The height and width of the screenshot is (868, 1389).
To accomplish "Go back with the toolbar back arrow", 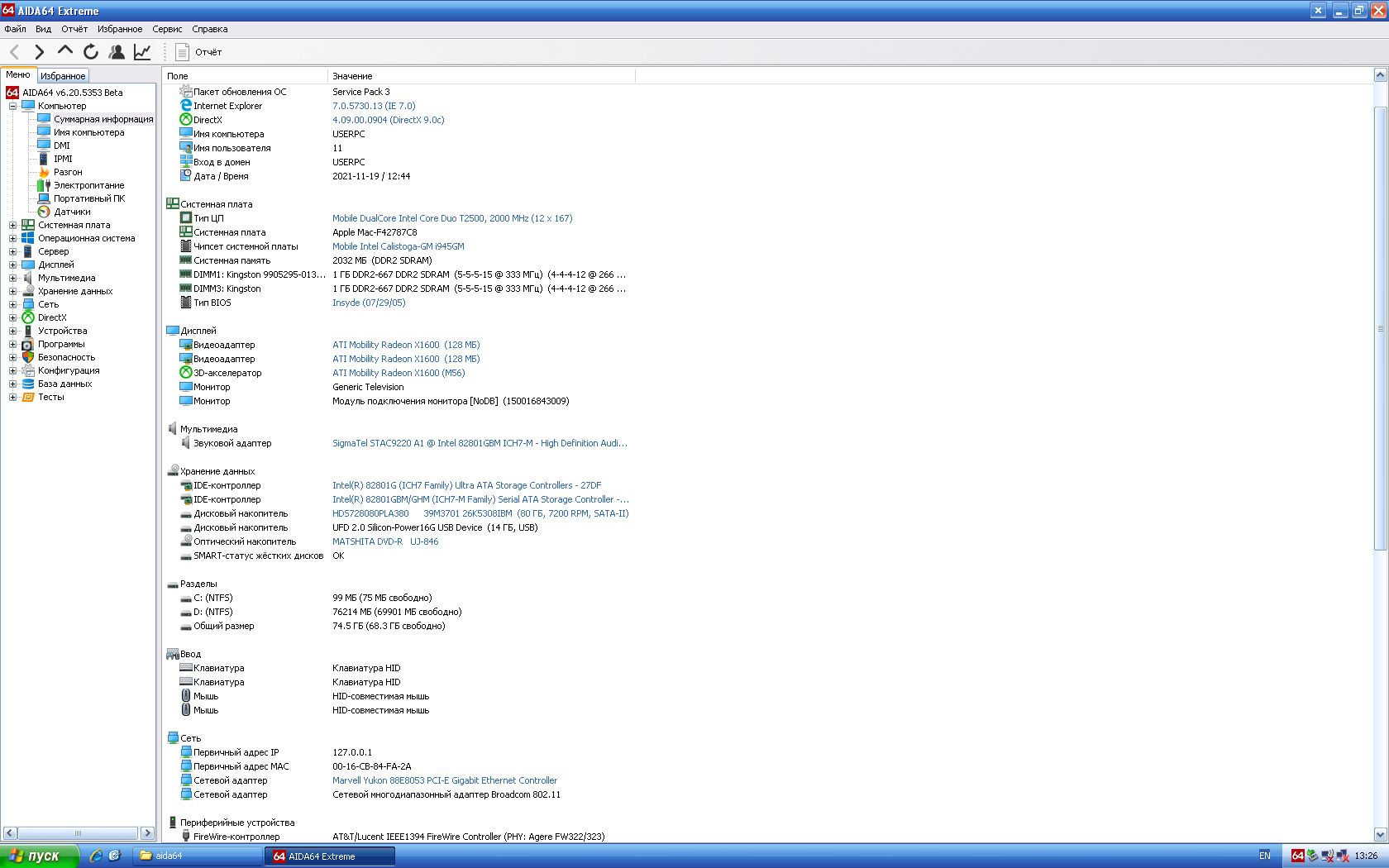I will [x=14, y=52].
